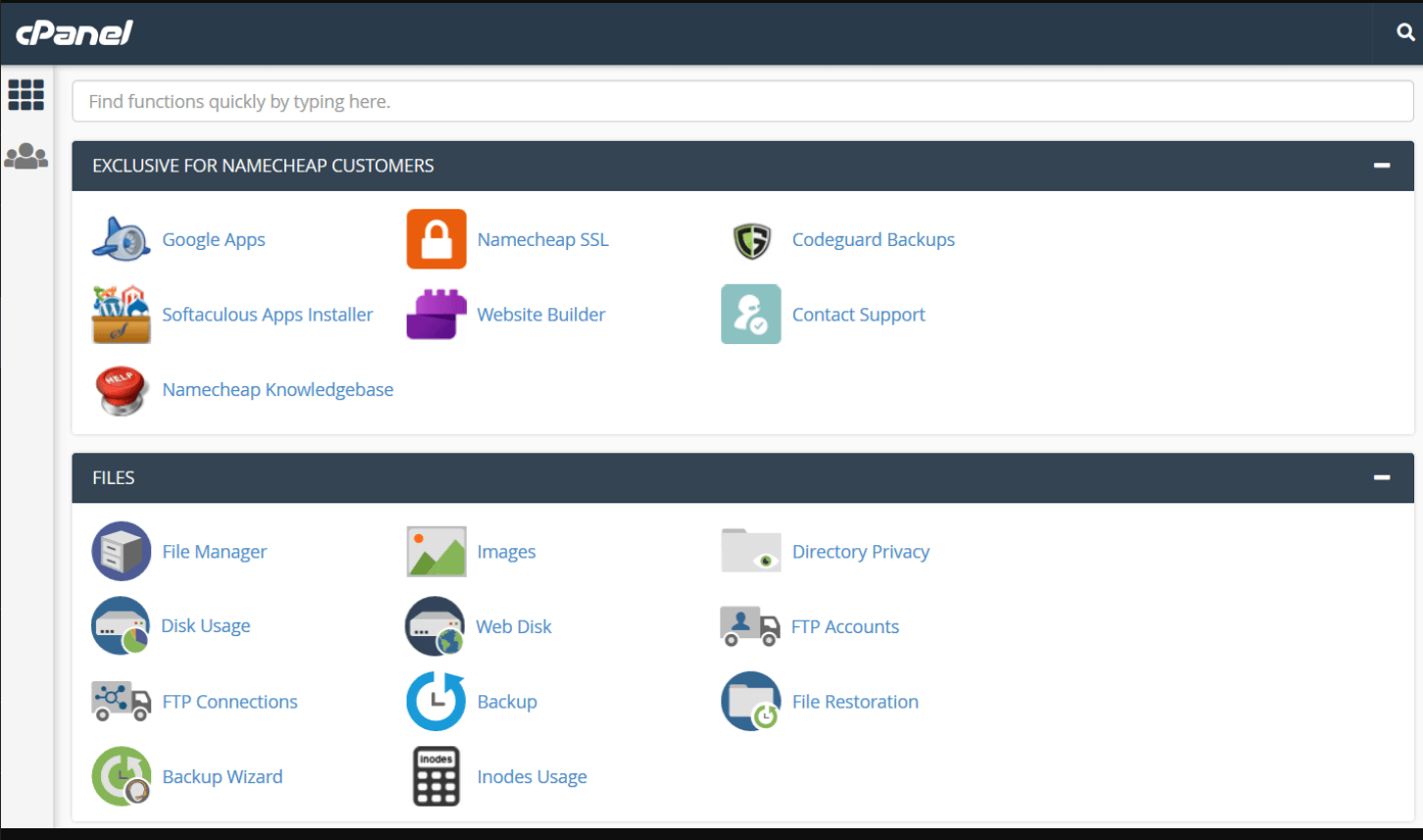Click the File Restoration icon
The width and height of the screenshot is (1423, 840).
[x=751, y=701]
